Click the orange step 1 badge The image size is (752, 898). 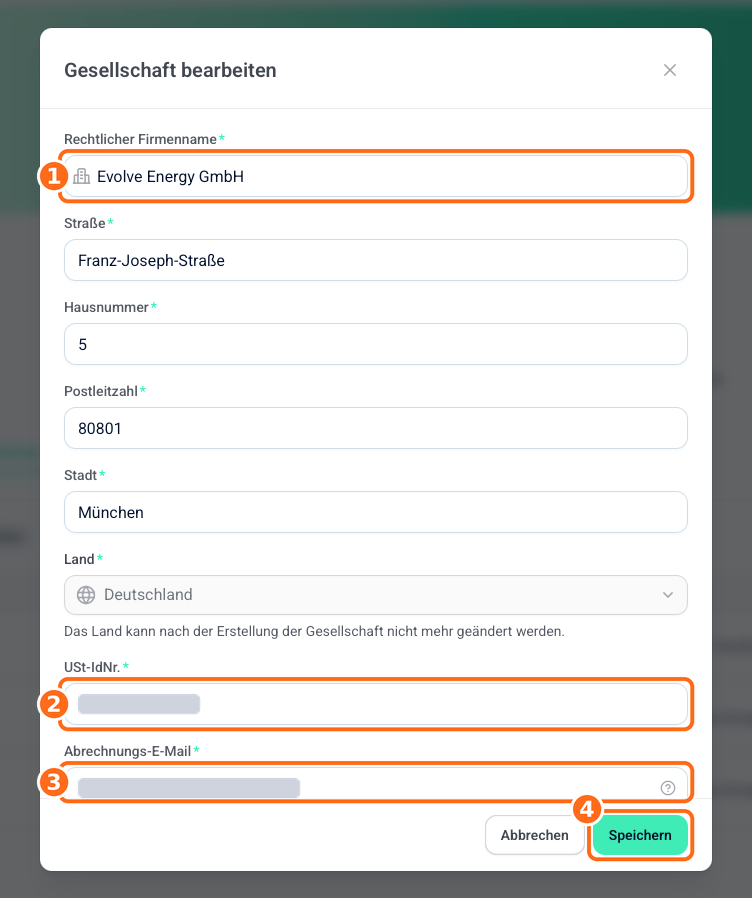coord(53,176)
